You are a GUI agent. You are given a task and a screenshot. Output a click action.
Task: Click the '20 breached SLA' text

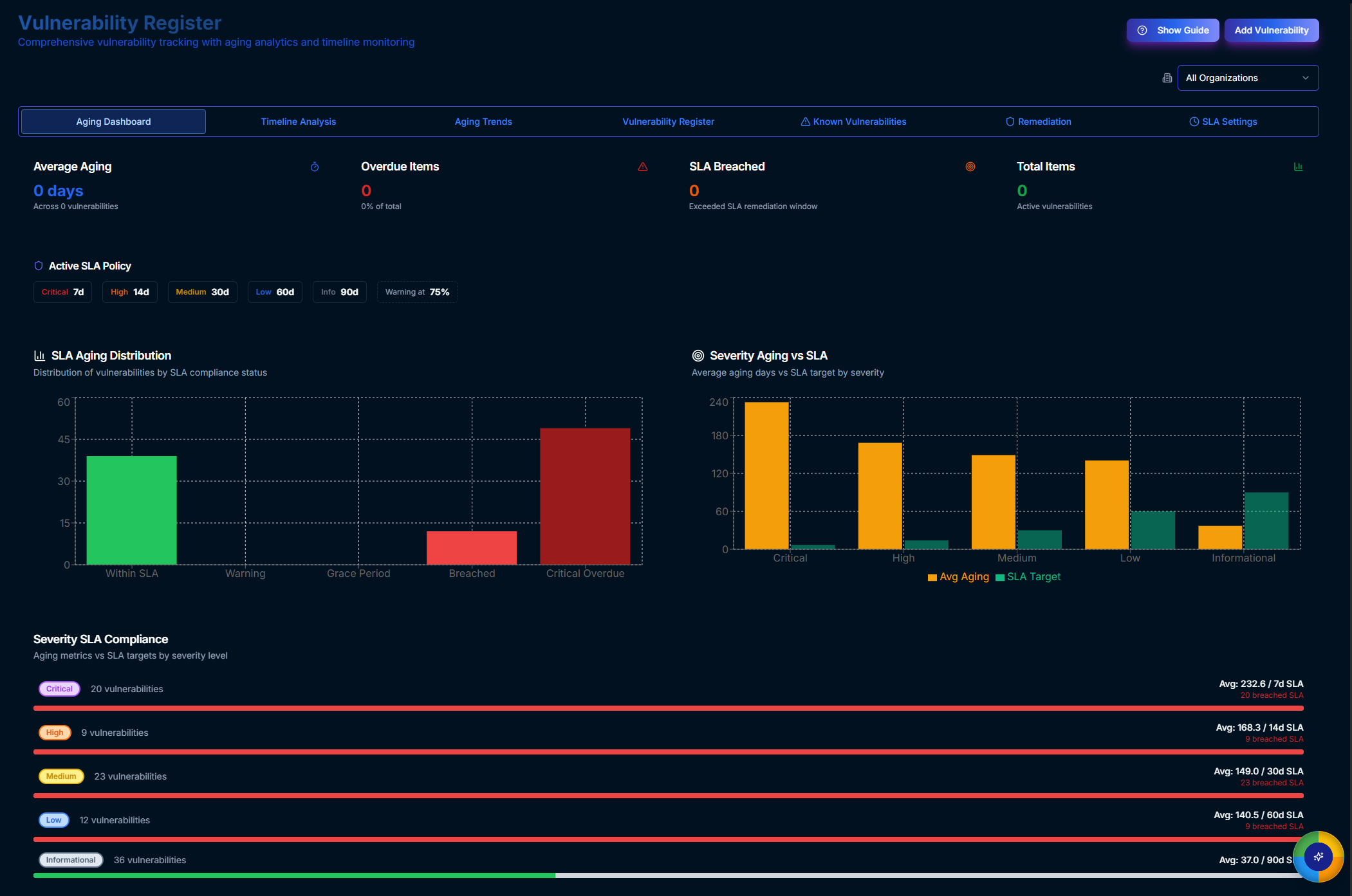click(1272, 695)
